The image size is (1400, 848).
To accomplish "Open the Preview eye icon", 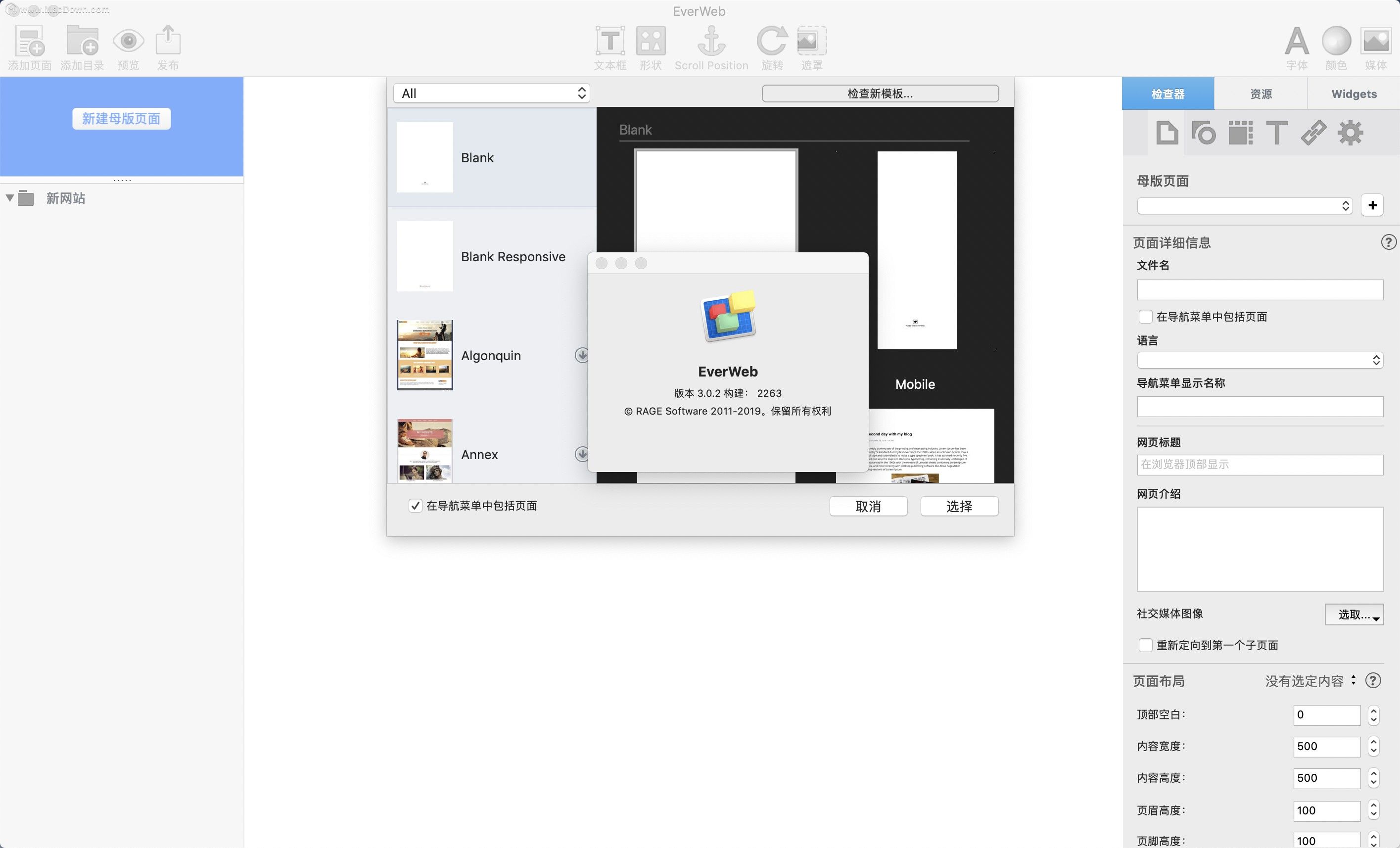I will [x=129, y=41].
